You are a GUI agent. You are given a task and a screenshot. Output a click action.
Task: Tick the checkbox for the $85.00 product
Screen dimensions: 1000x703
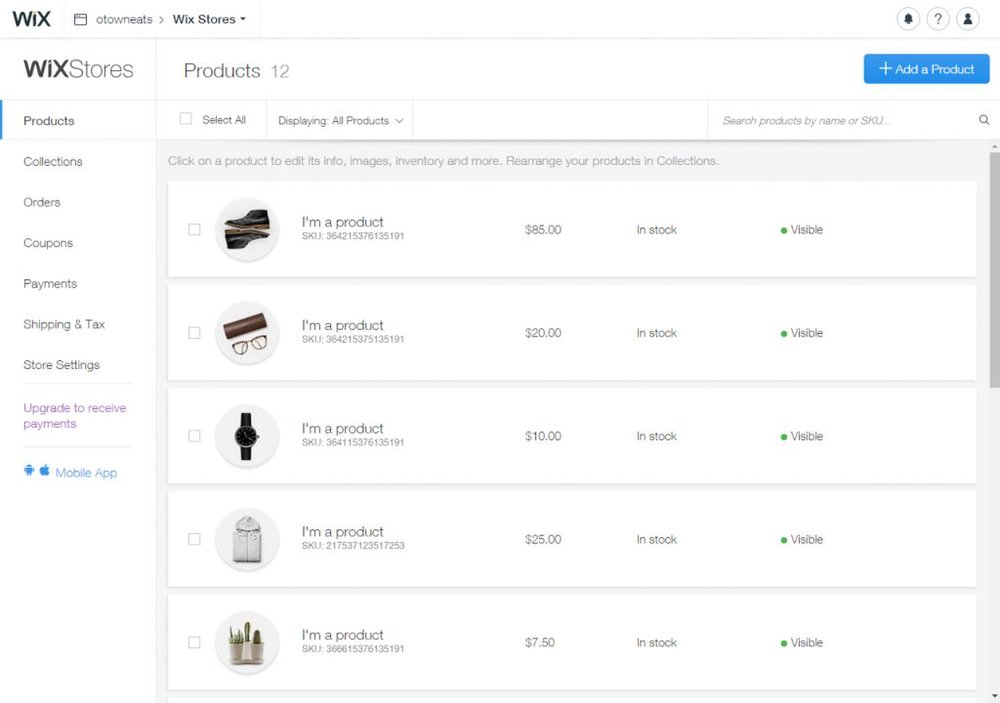(195, 230)
